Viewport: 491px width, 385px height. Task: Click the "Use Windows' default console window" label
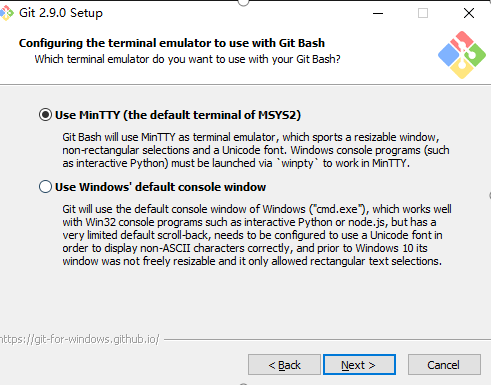[160, 187]
